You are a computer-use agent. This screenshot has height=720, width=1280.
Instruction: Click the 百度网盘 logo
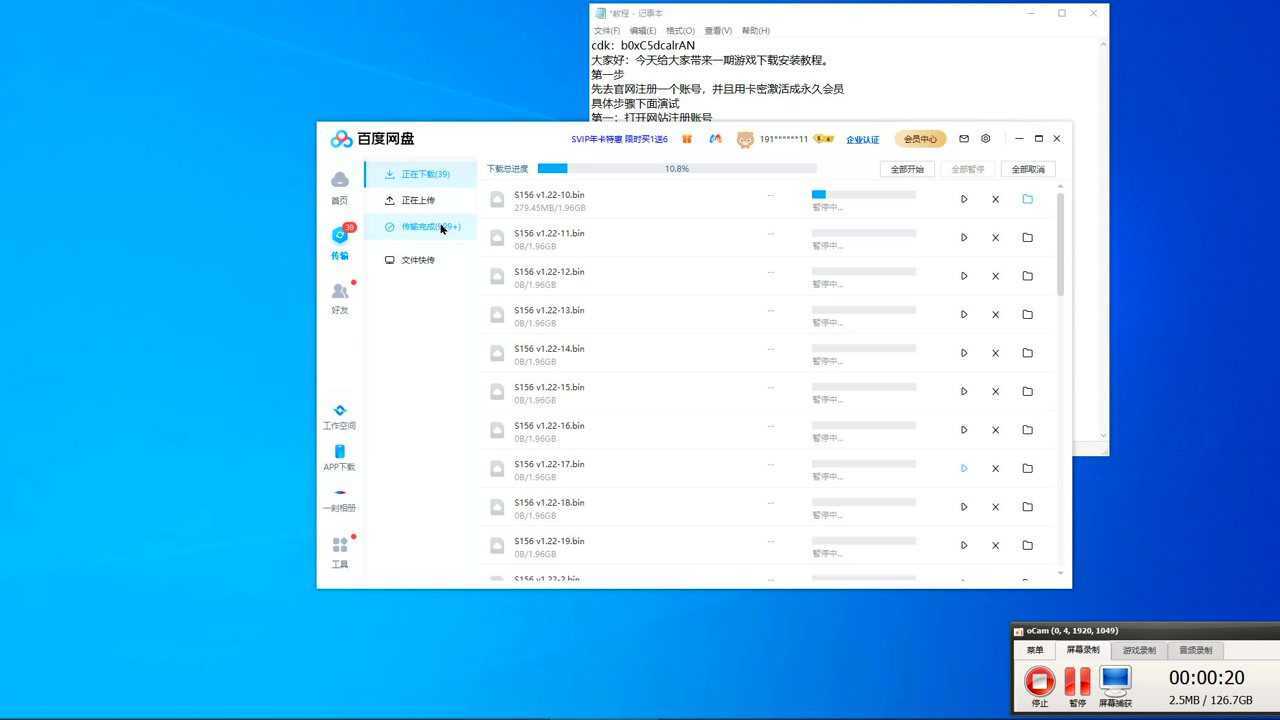(x=372, y=139)
